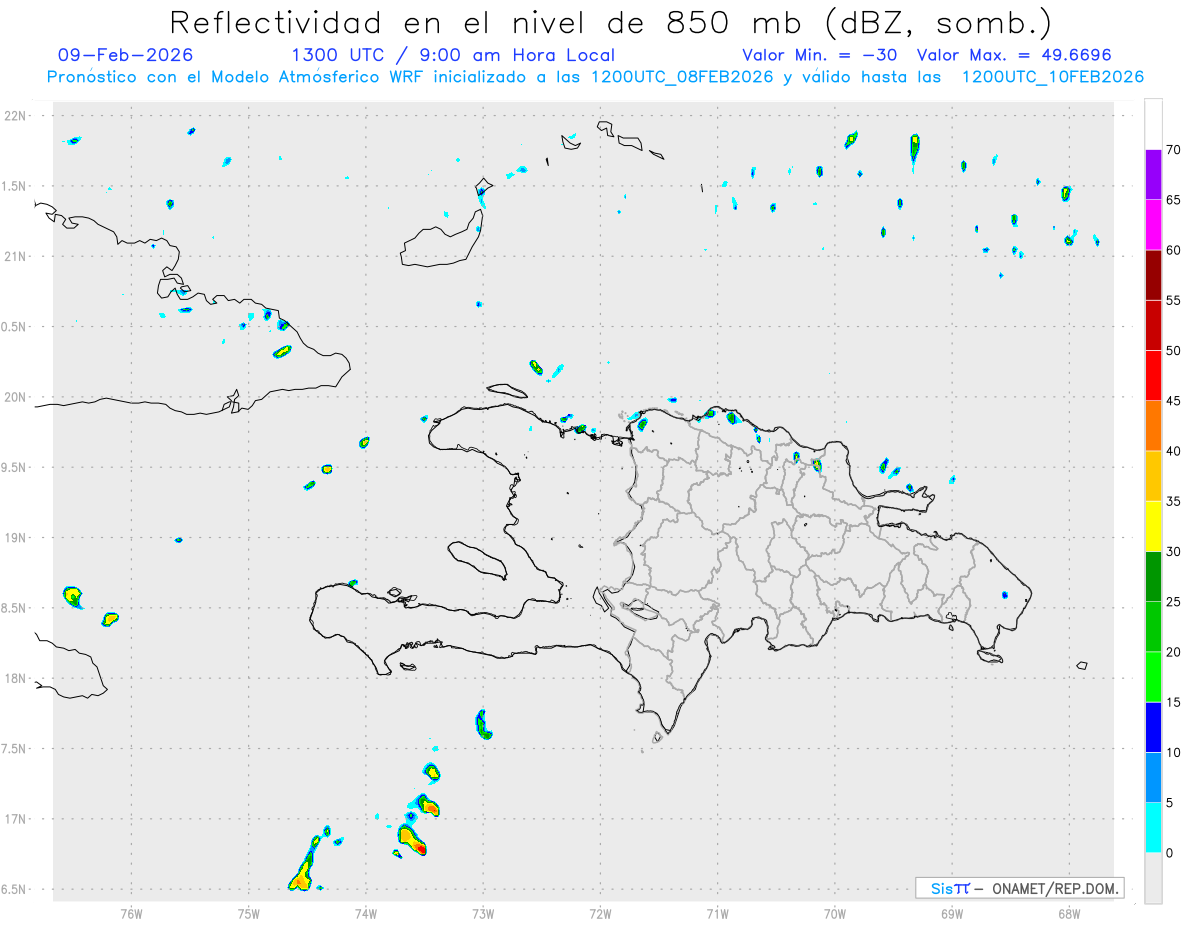Click the red 45–50 dBZ colorbar segment
This screenshot has height=927, width=1200.
click(x=1153, y=376)
